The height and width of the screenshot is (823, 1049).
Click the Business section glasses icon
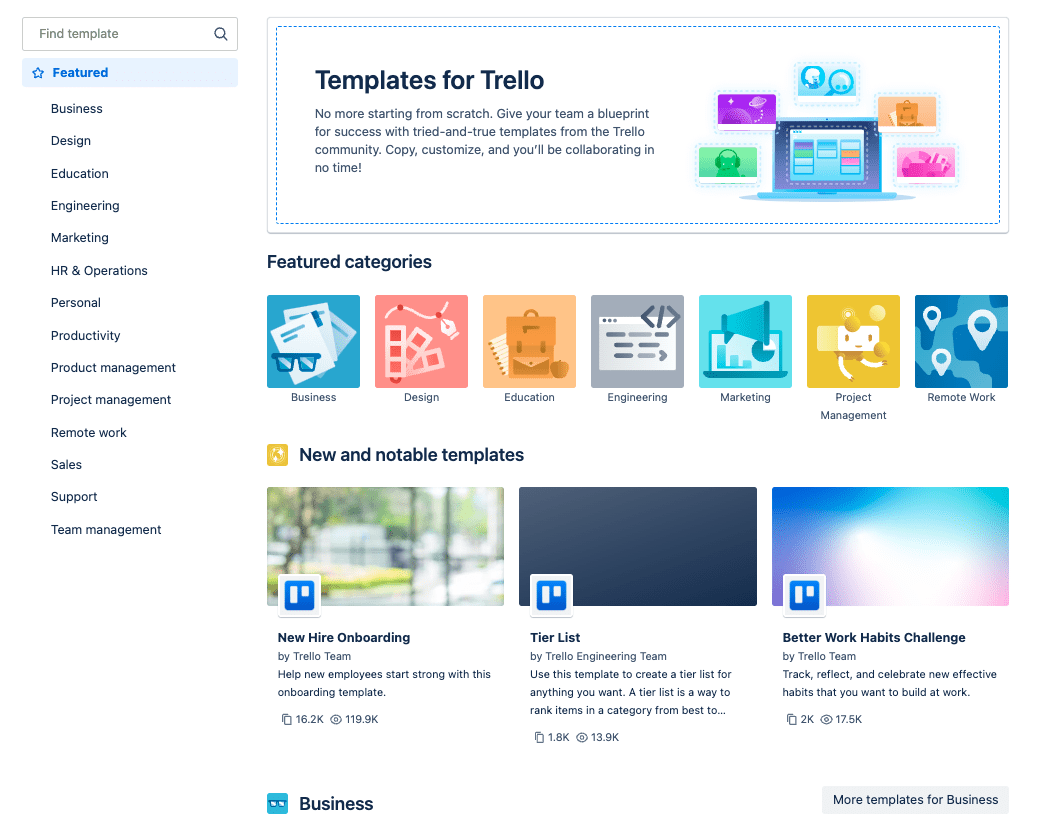click(x=278, y=804)
